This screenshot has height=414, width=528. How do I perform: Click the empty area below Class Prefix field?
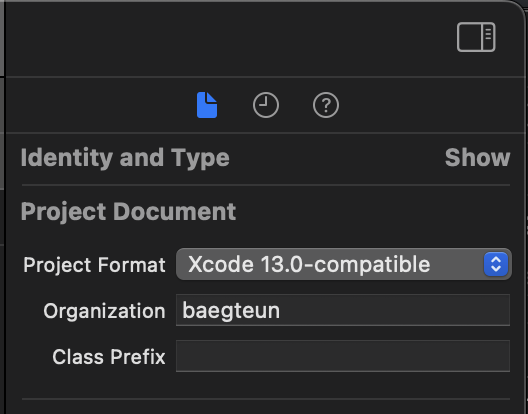pos(266,385)
